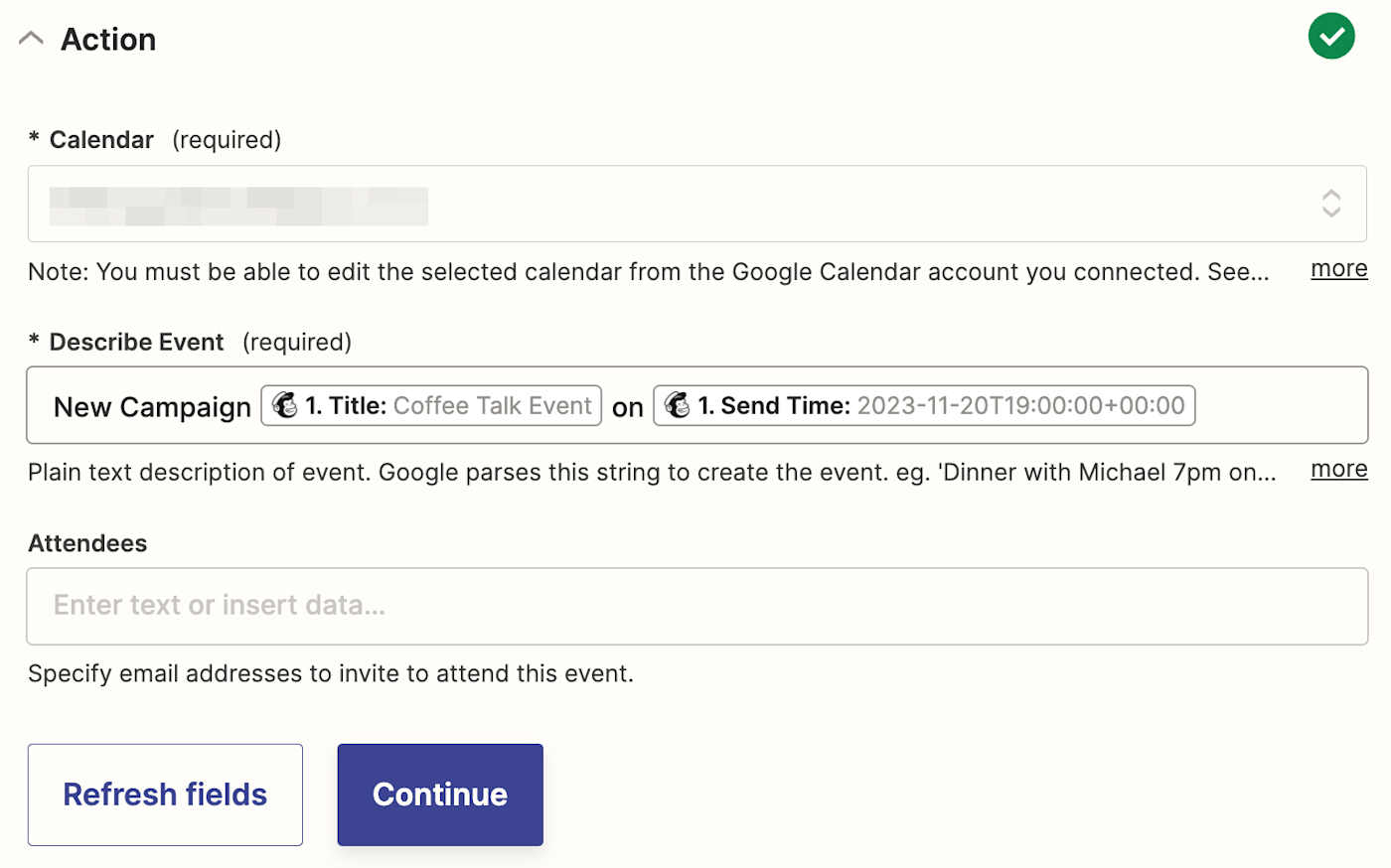Open the Calendar dropdown via blurred value
The height and width of the screenshot is (868, 1391).
pyautogui.click(x=238, y=206)
